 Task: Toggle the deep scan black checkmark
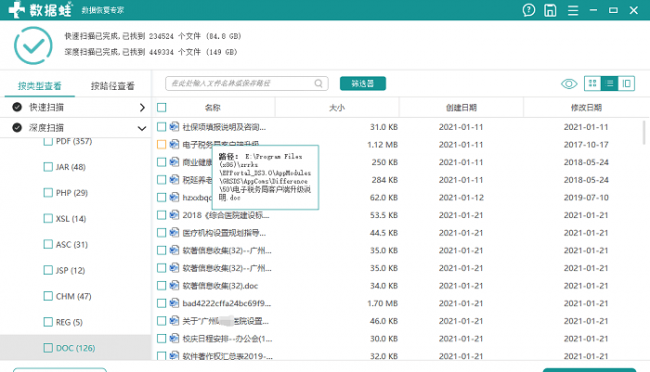click(x=17, y=127)
